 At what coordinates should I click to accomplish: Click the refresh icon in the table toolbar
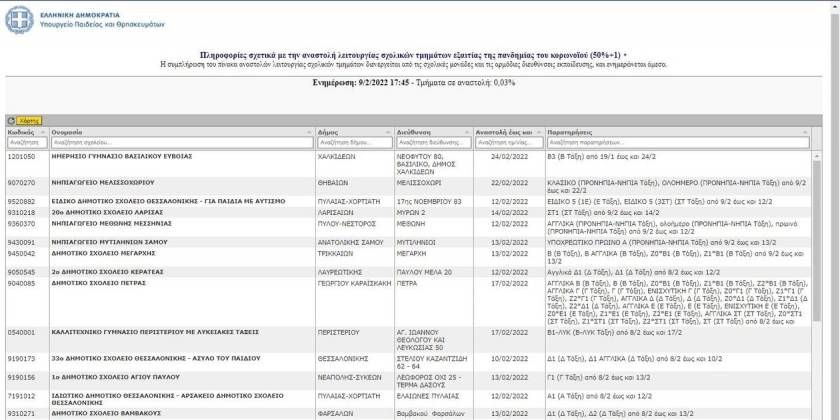[11, 121]
